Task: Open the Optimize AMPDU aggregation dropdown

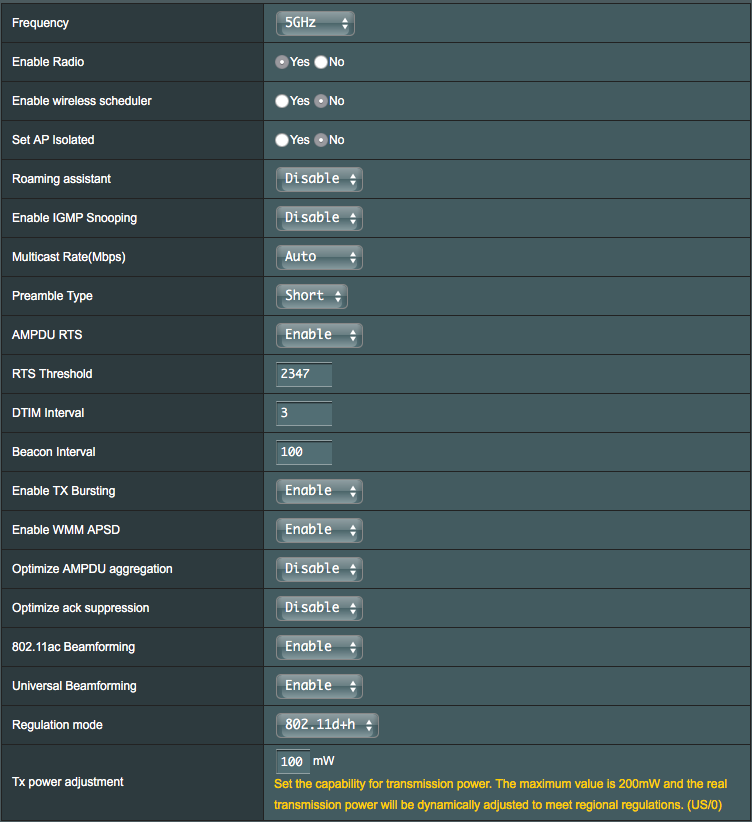Action: coord(319,569)
